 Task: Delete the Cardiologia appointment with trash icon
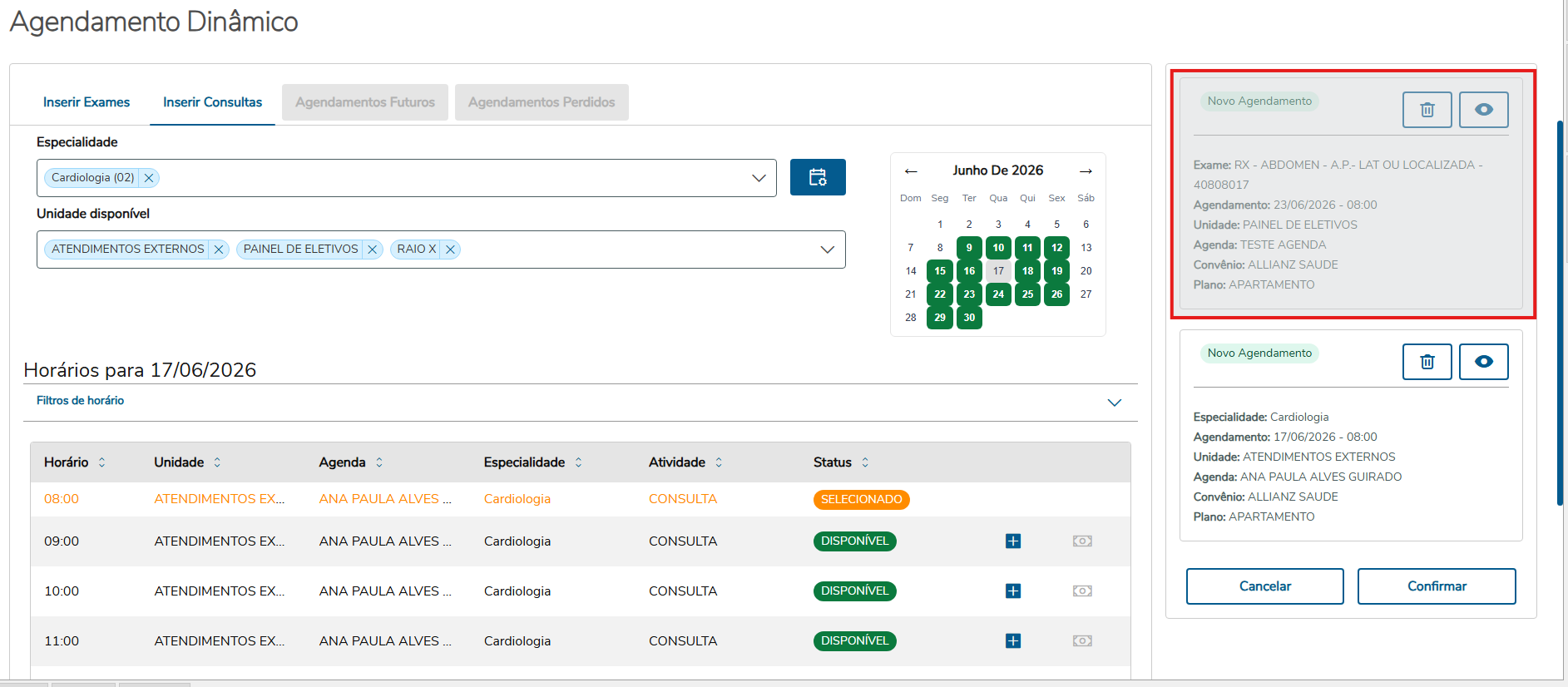click(1427, 362)
